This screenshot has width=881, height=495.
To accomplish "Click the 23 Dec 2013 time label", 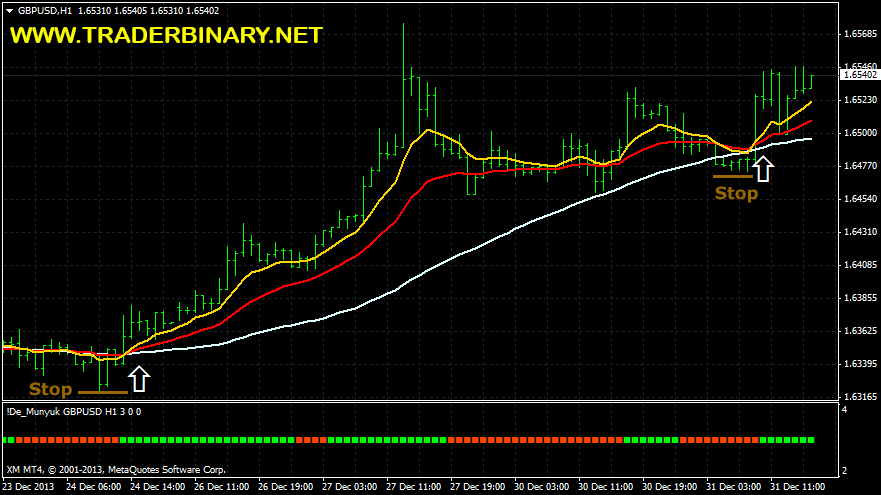I will click(x=29, y=487).
